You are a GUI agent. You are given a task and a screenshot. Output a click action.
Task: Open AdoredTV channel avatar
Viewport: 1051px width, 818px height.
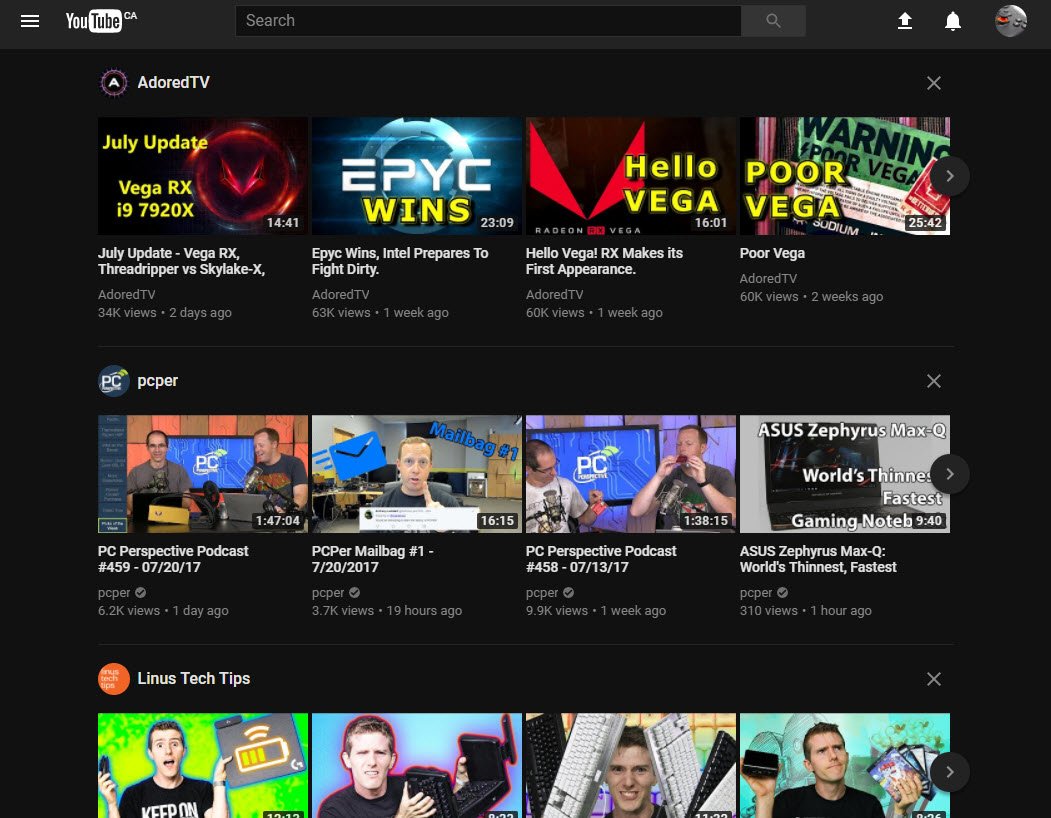pyautogui.click(x=114, y=82)
